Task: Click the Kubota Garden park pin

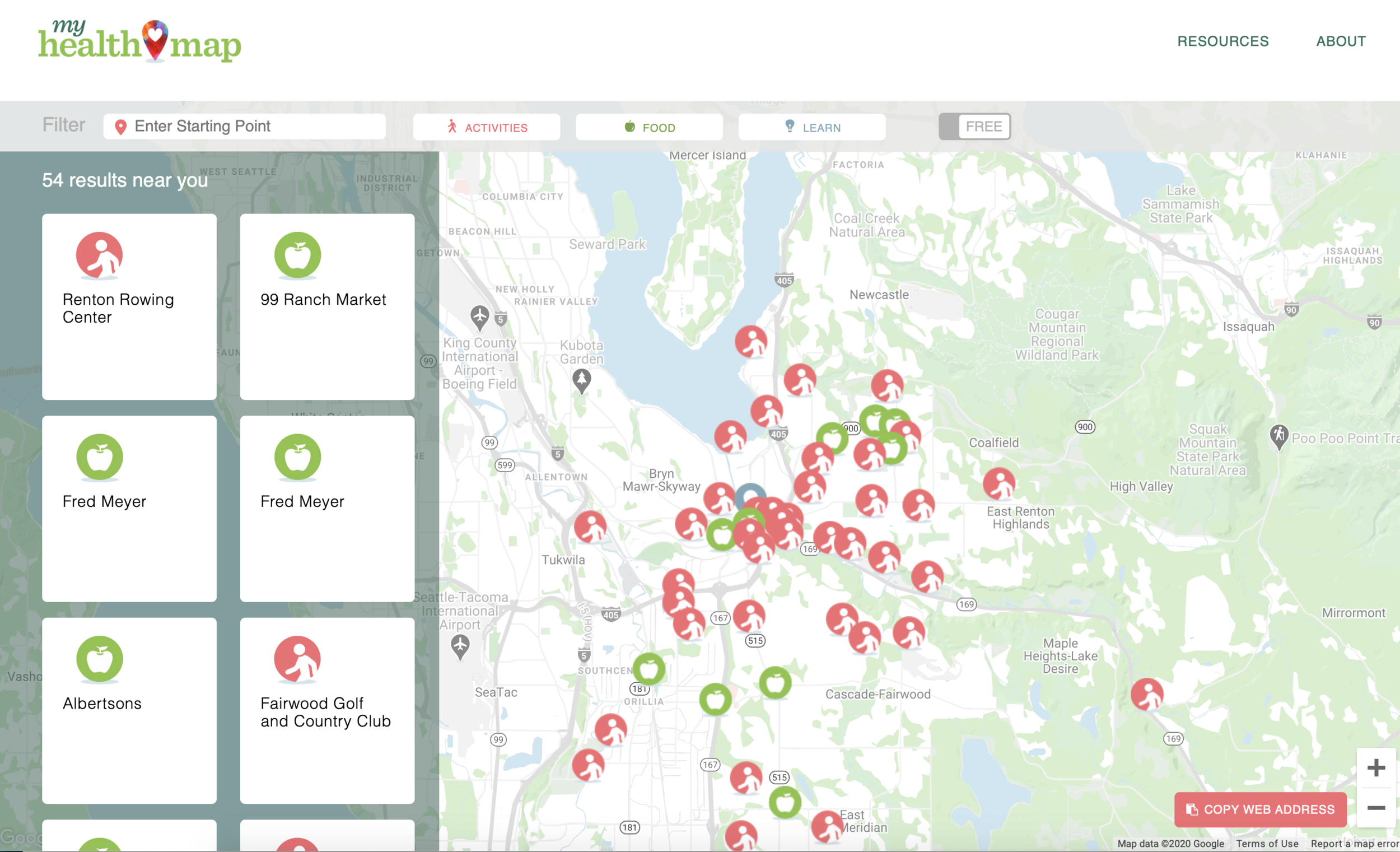Action: pos(581,380)
